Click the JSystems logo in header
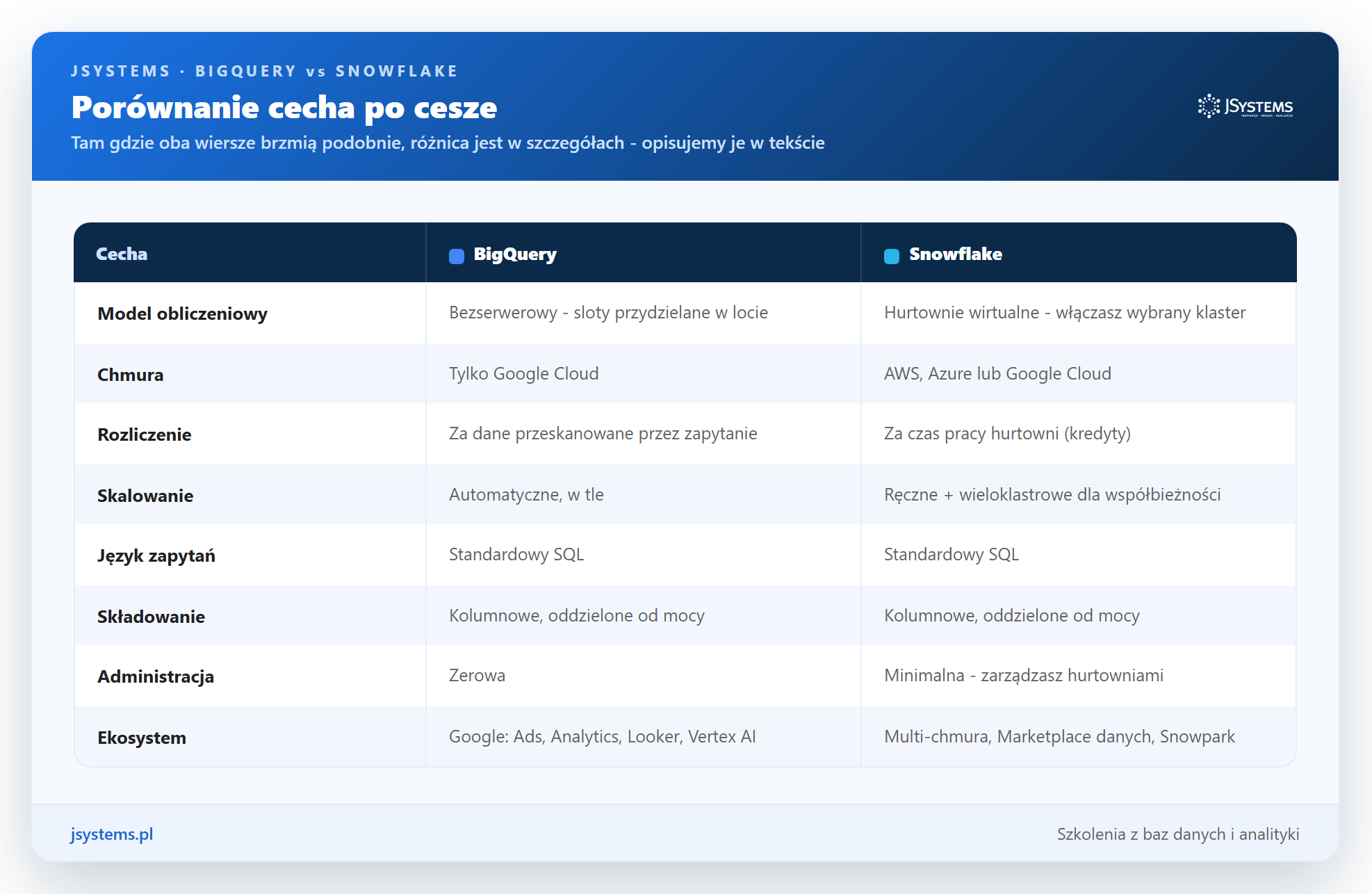The width and height of the screenshot is (1372, 894). (x=1245, y=106)
